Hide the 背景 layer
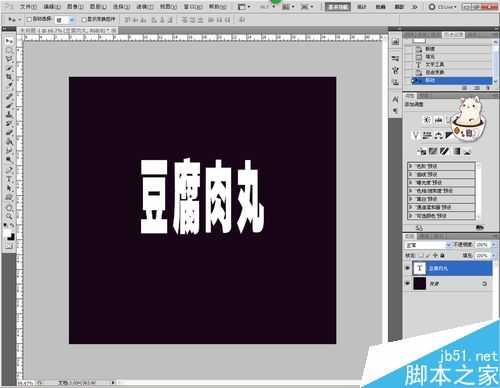 408,283
